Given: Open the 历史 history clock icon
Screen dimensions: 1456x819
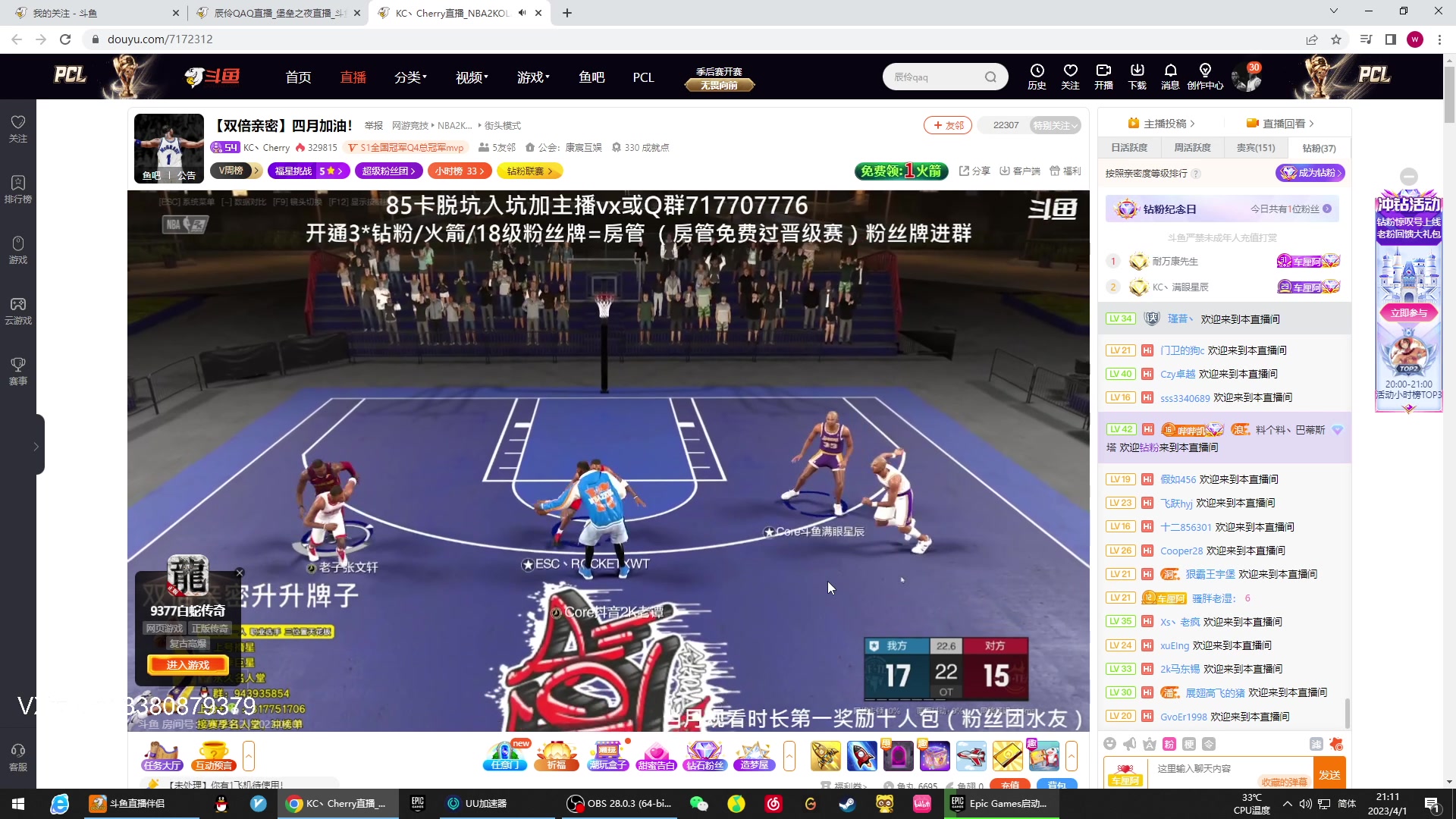Looking at the screenshot, I should 1037,77.
